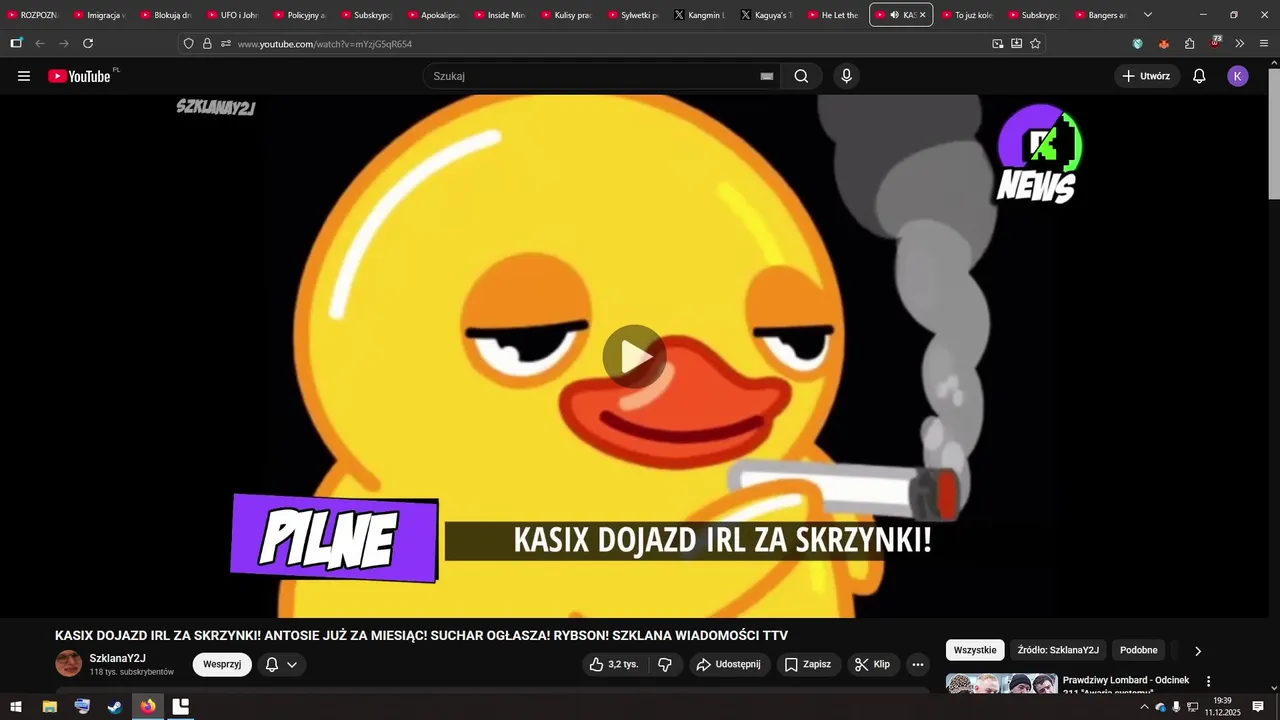Bookmark this page with the star icon
The width and height of the screenshot is (1280, 720).
point(1035,43)
